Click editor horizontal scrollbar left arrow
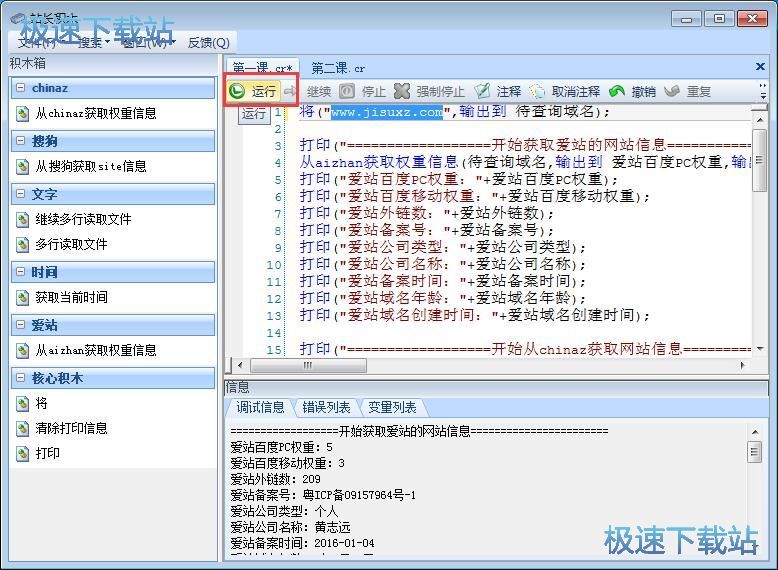Image resolution: width=778 pixels, height=570 pixels. tap(240, 366)
